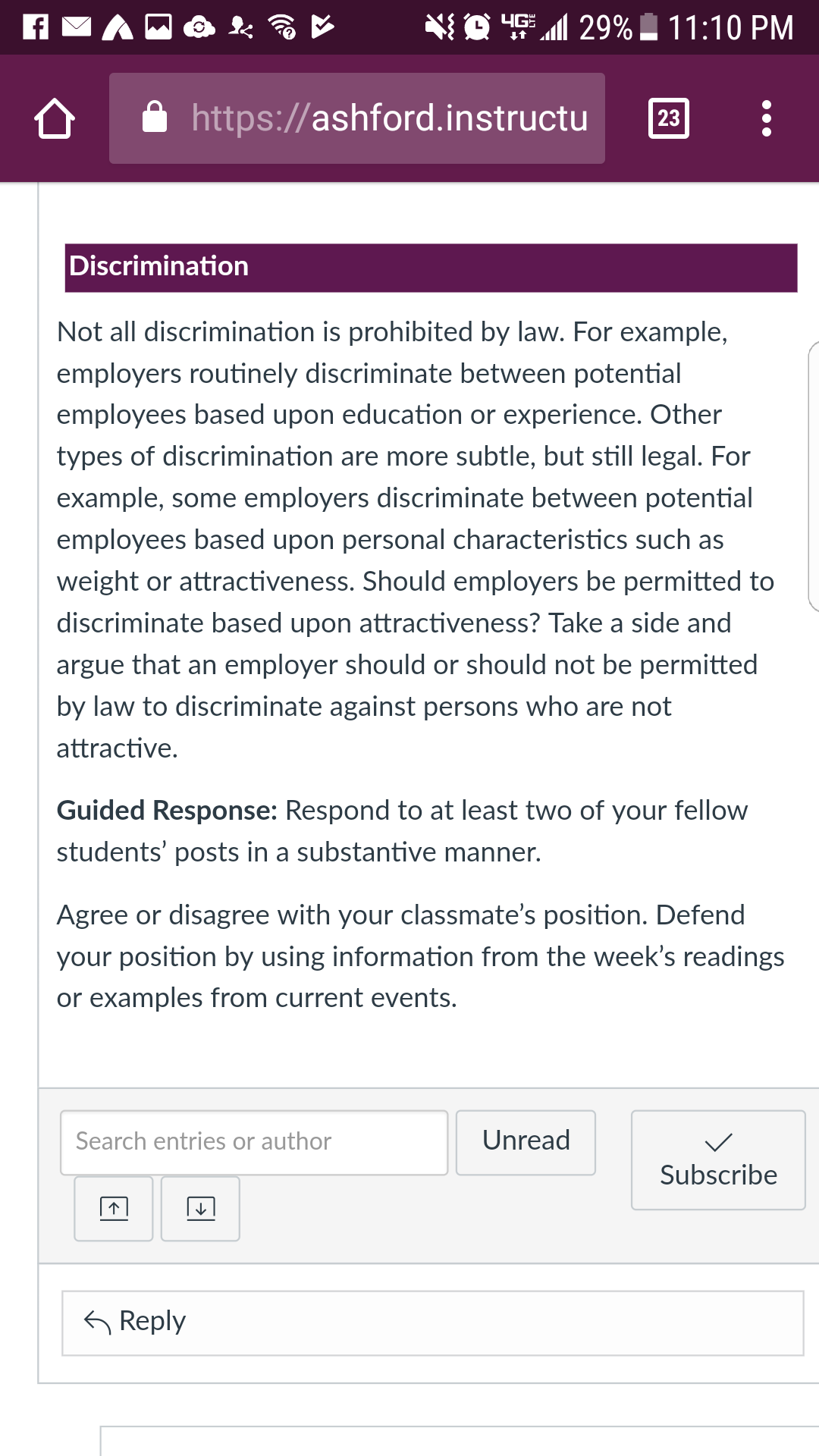Viewport: 819px width, 1456px height.
Task: Tap the secure padlock icon in address bar
Action: click(x=155, y=117)
